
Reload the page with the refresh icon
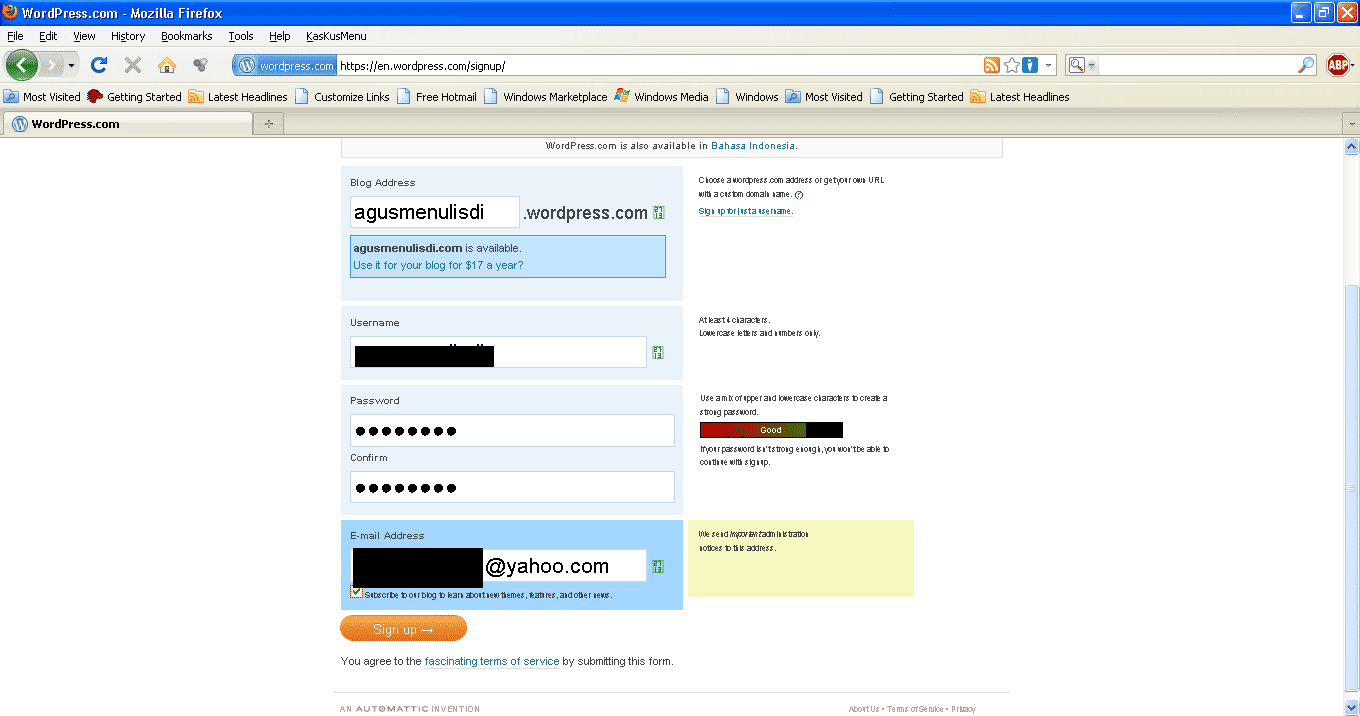tap(98, 65)
